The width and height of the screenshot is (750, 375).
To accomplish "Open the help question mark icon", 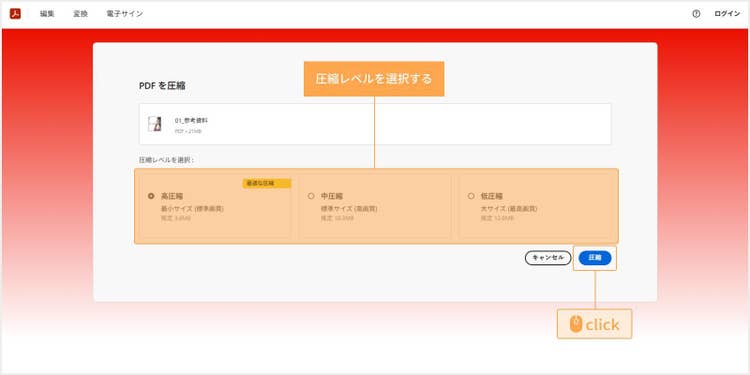I will pyautogui.click(x=696, y=14).
